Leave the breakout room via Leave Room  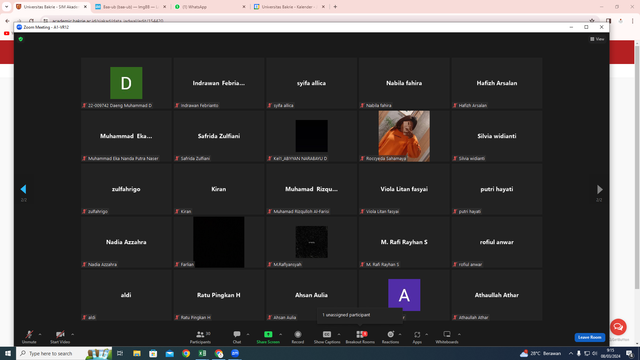590,337
